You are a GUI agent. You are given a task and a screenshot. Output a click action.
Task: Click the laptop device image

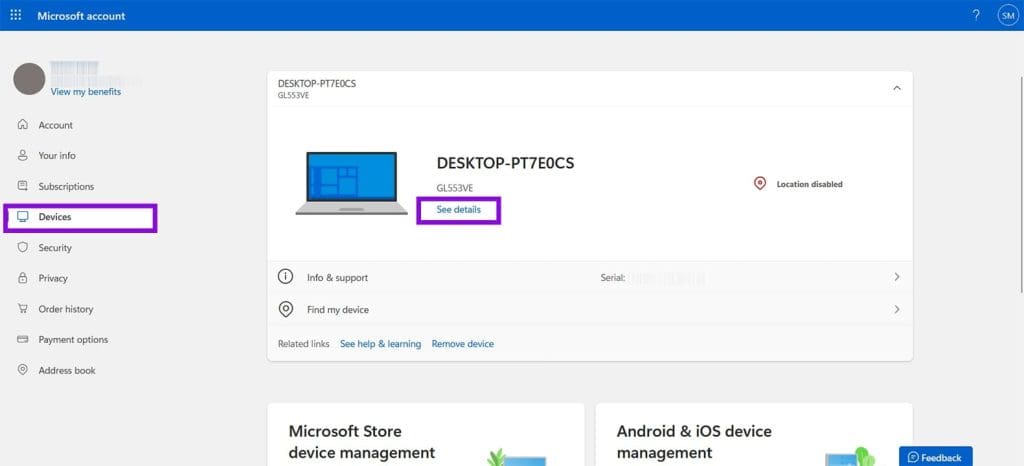(x=351, y=183)
